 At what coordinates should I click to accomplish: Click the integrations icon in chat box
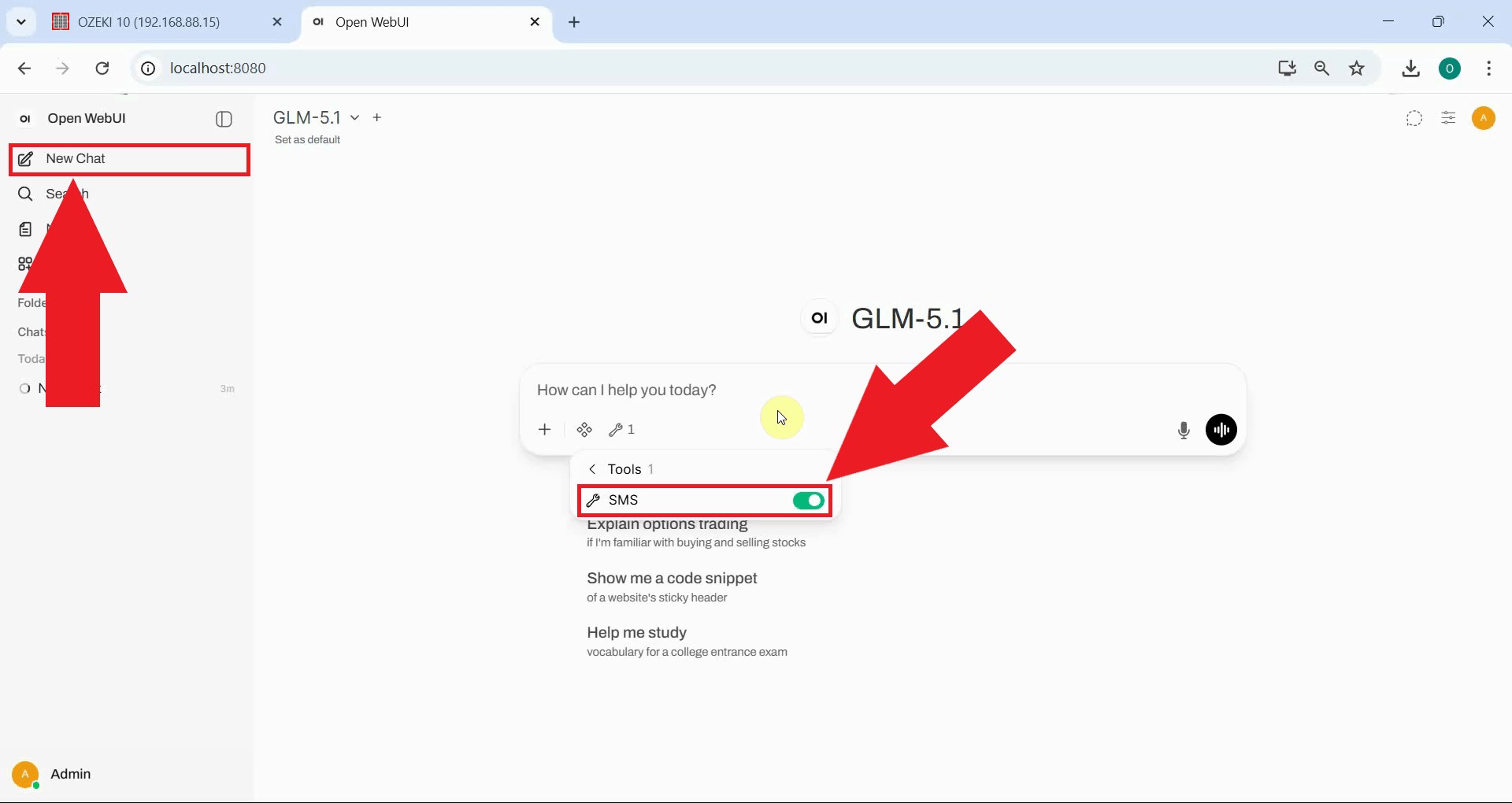coord(584,429)
